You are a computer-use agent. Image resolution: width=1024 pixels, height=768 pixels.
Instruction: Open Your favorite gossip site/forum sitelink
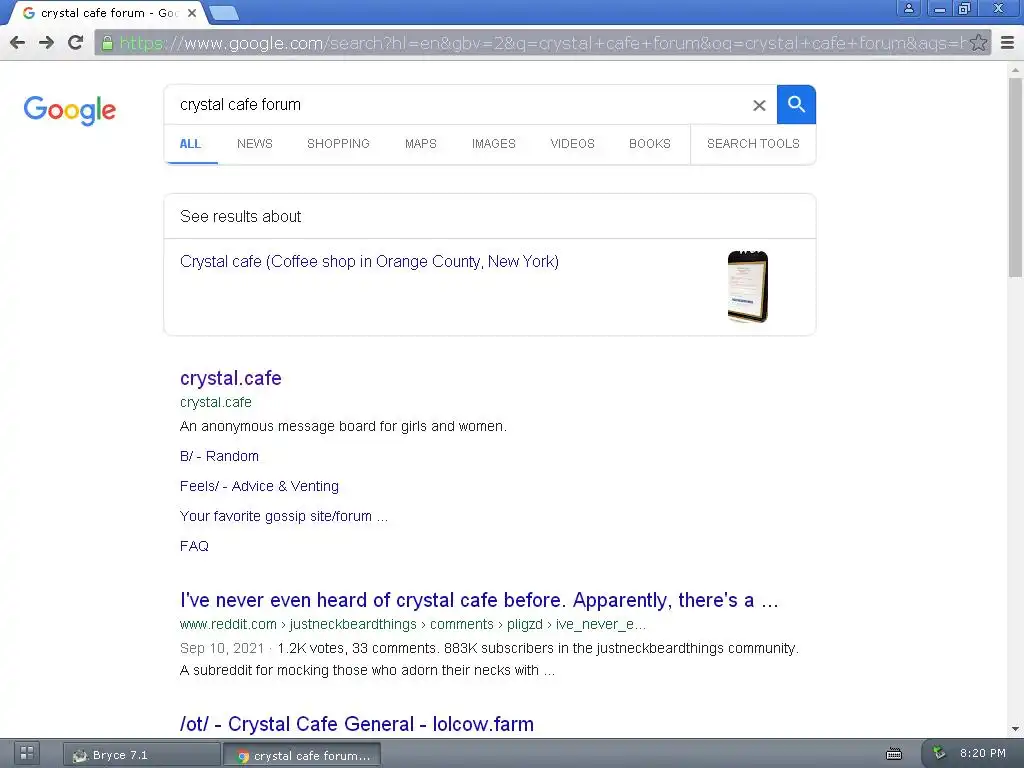click(x=283, y=517)
